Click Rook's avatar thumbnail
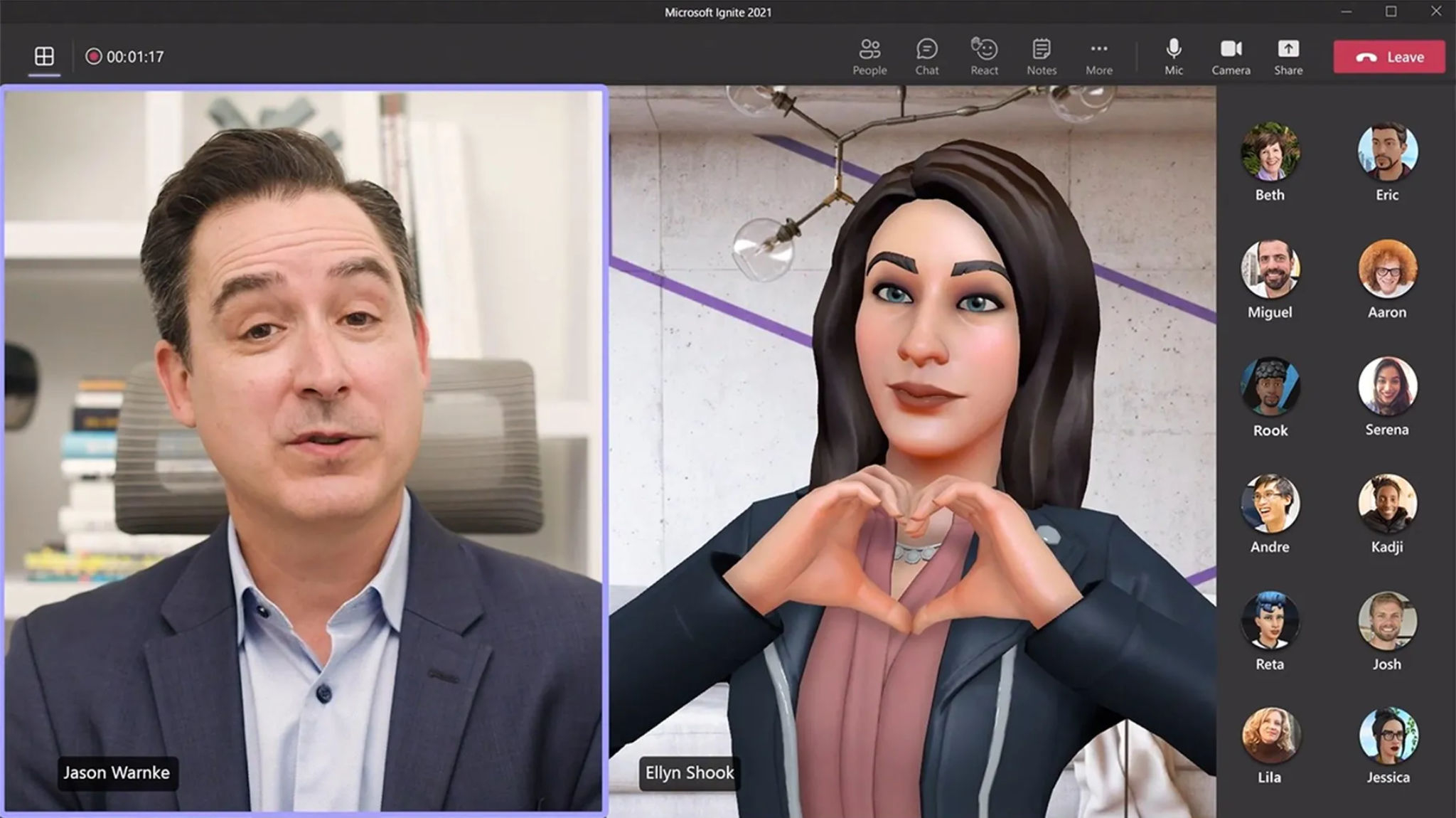The image size is (1456, 818). pyautogui.click(x=1270, y=386)
